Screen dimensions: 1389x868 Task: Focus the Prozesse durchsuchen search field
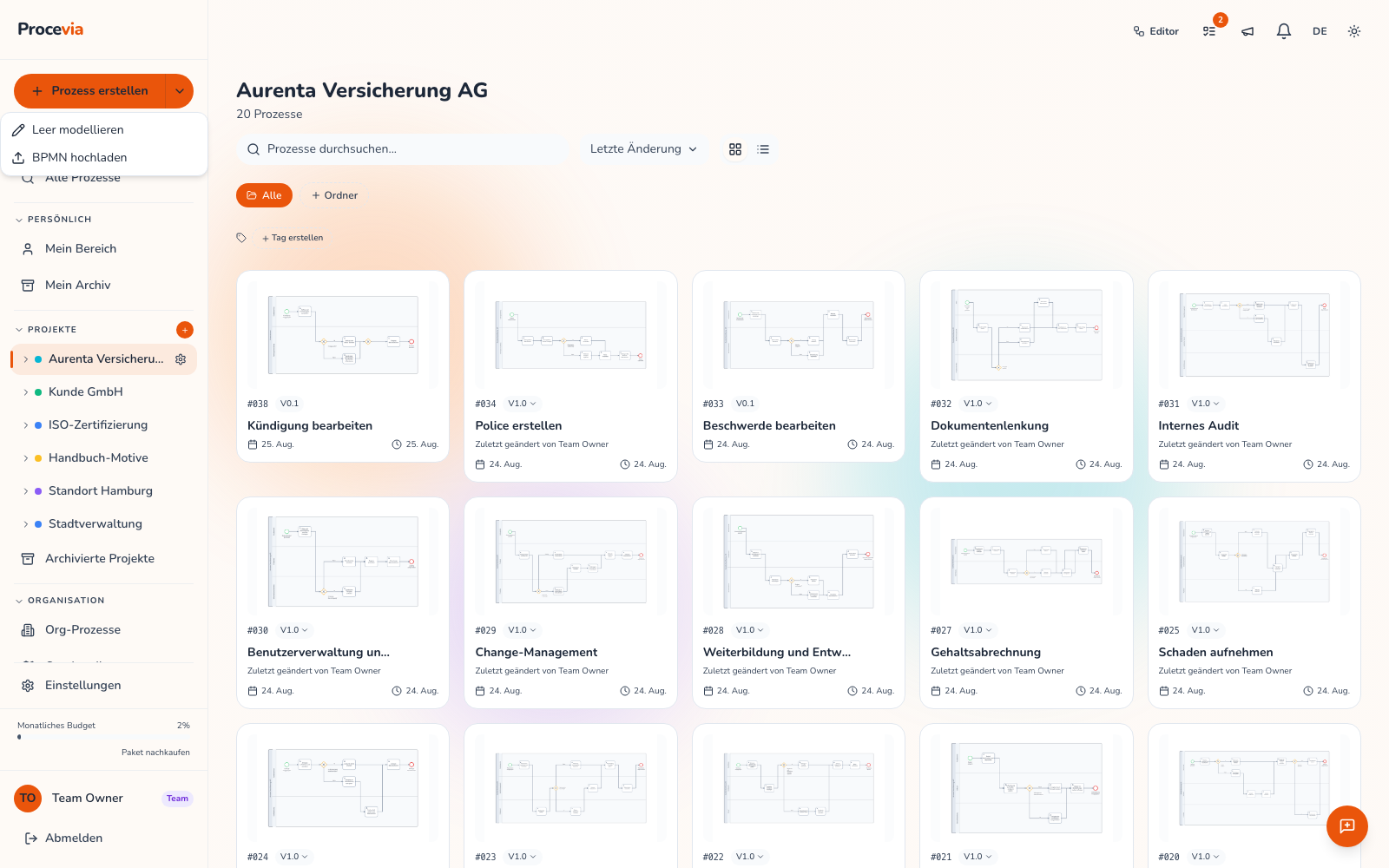pyautogui.click(x=402, y=149)
